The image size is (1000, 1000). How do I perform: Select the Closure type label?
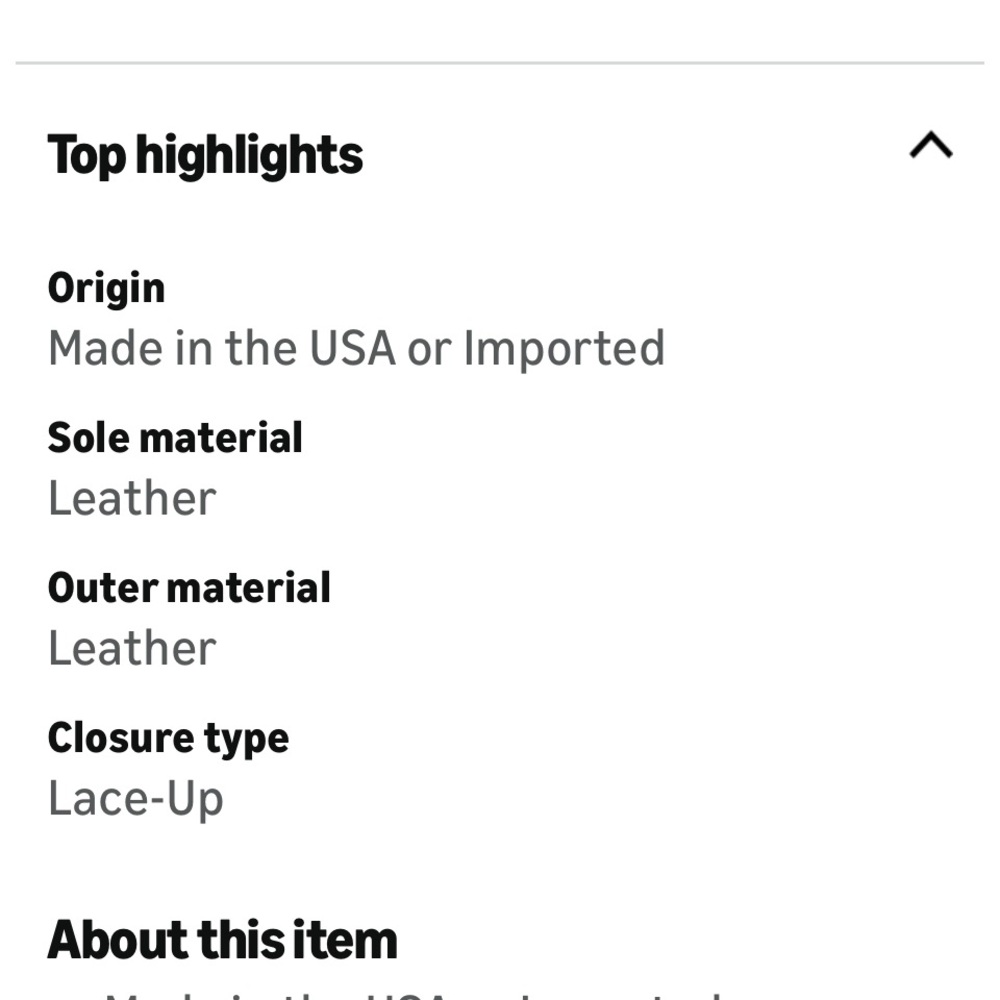[168, 739]
